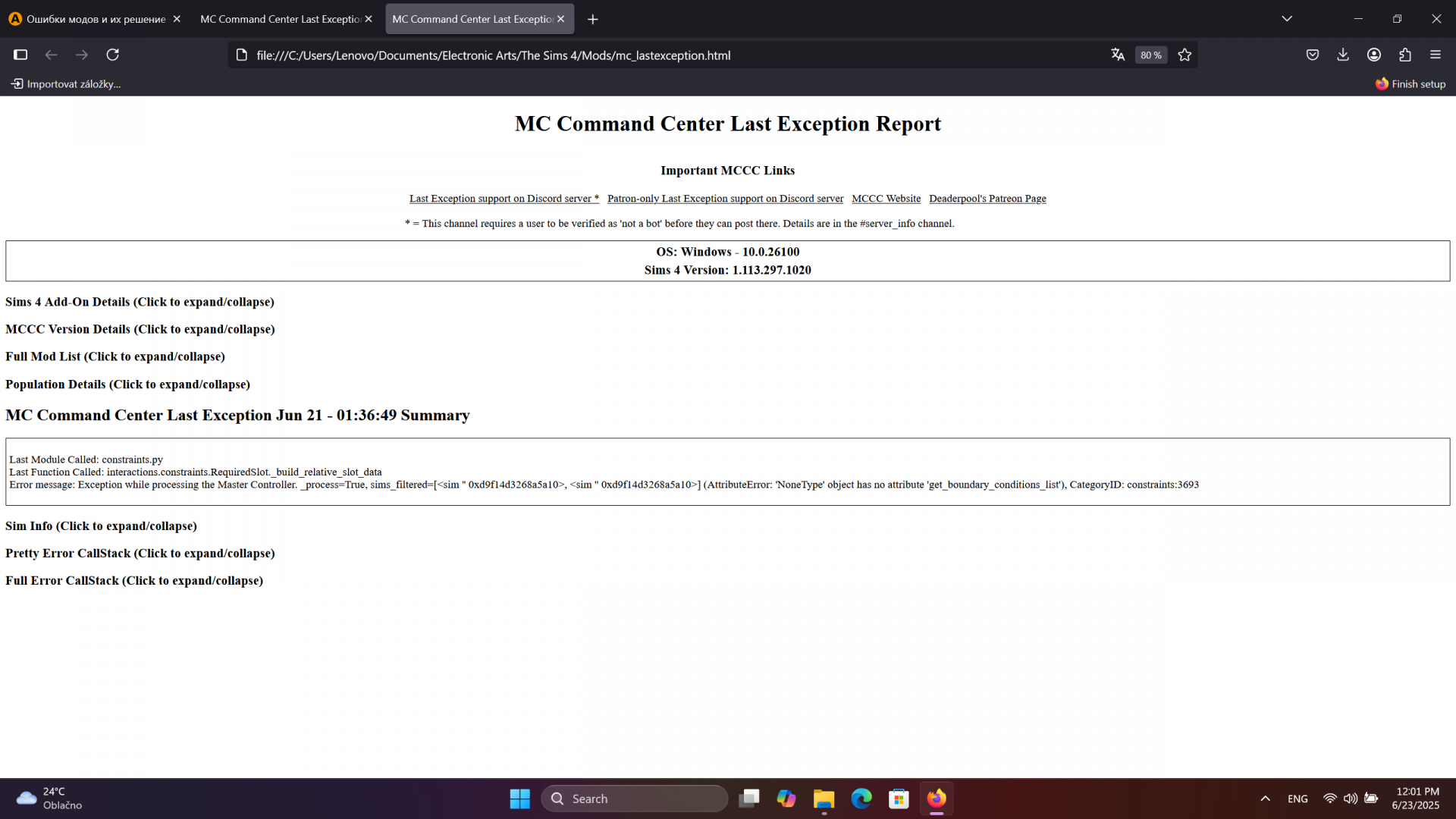
Task: Open the battery tray icon
Action: click(1371, 799)
